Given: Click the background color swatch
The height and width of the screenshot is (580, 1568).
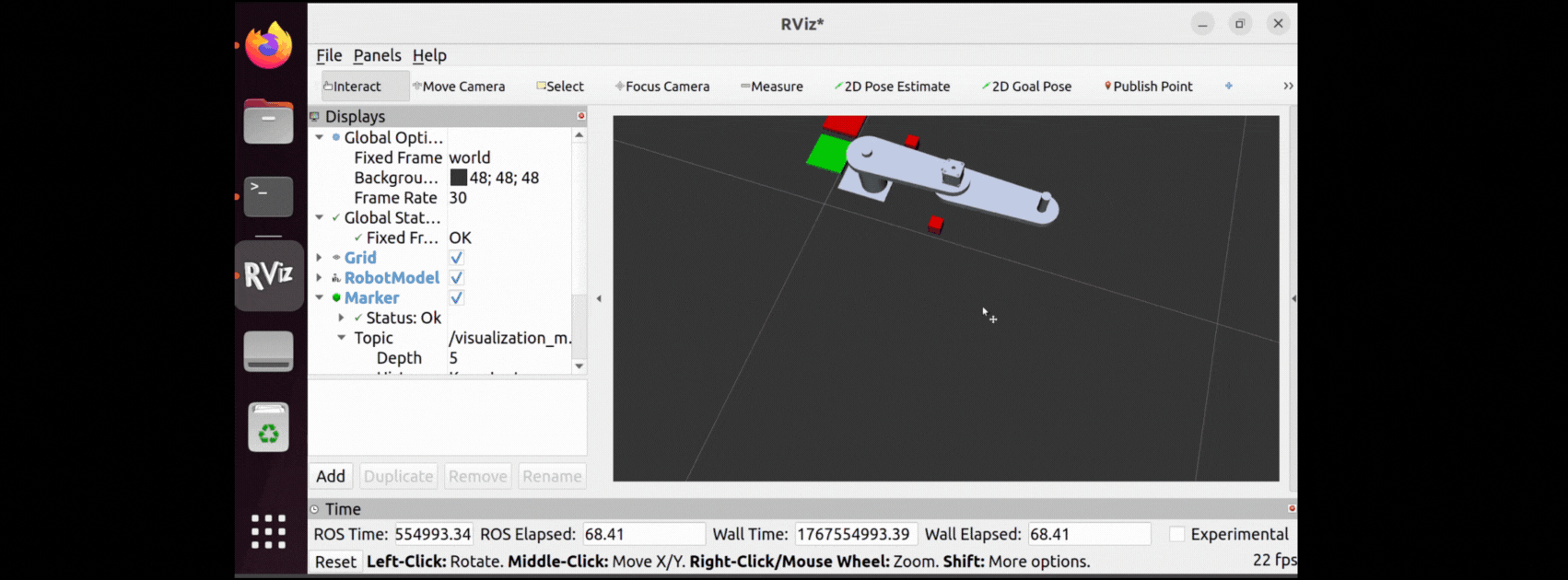Looking at the screenshot, I should (x=458, y=178).
